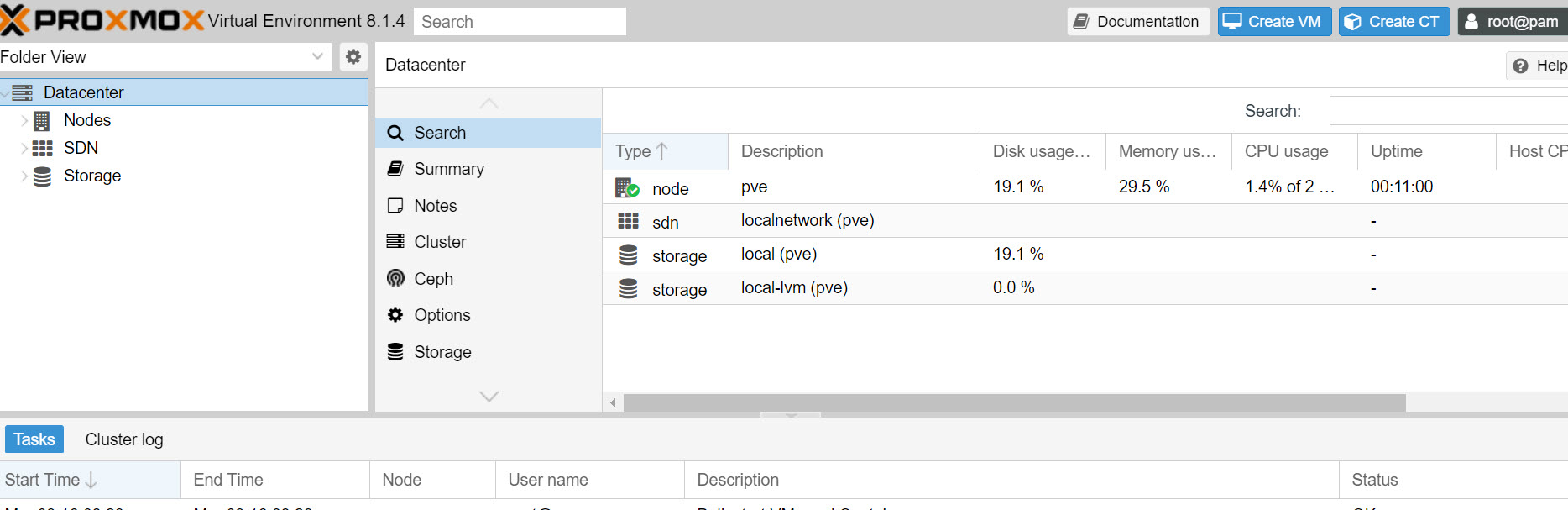Image resolution: width=1568 pixels, height=510 pixels.
Task: Click the Help button
Action: coord(1537,66)
